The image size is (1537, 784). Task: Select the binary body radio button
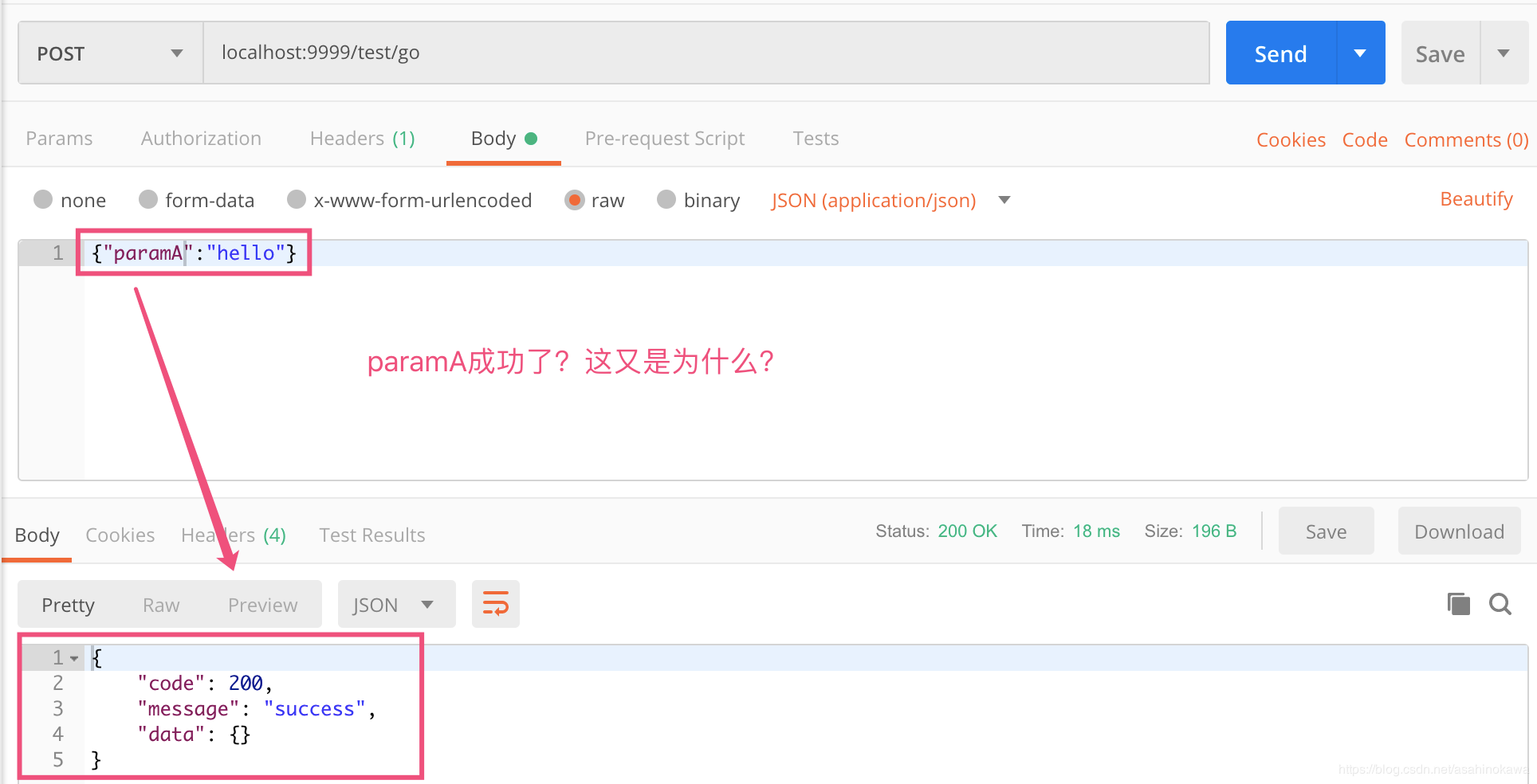coord(666,199)
